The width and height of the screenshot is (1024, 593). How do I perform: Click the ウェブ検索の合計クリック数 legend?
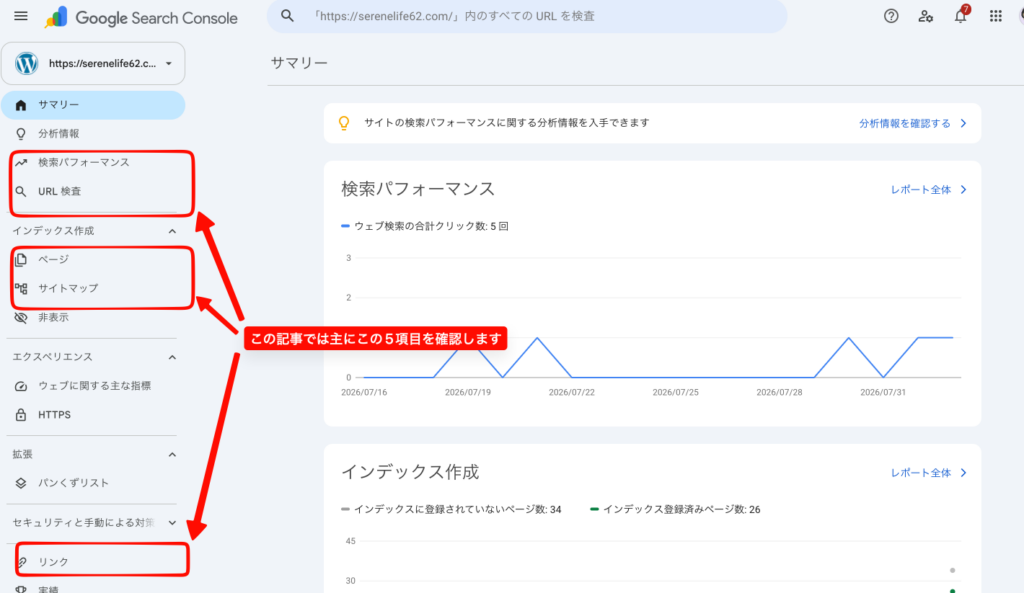pyautogui.click(x=424, y=226)
